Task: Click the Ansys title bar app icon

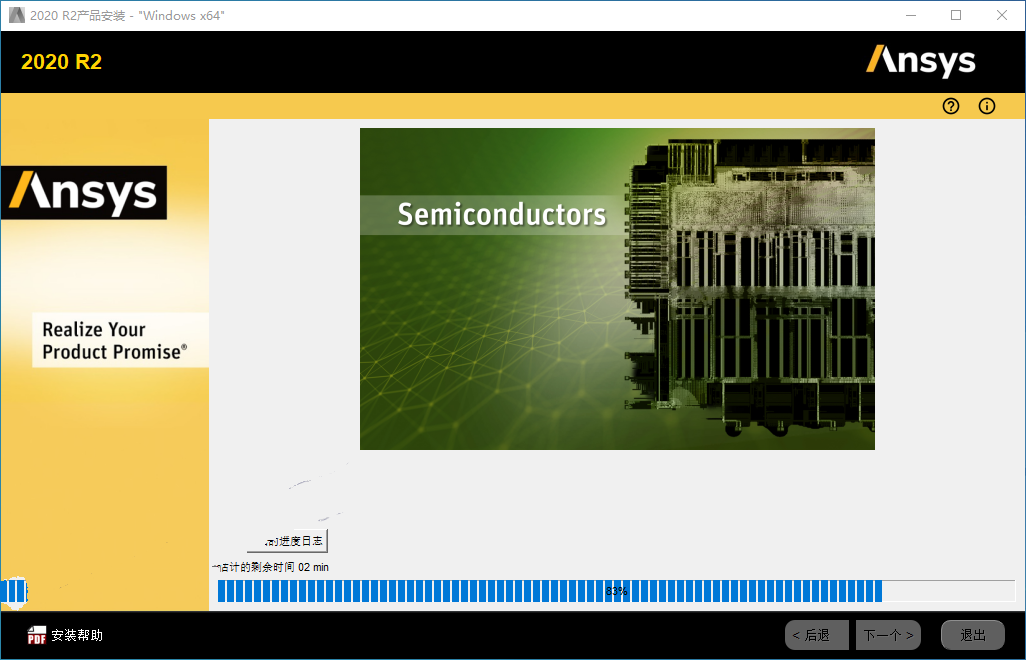Action: (x=16, y=15)
